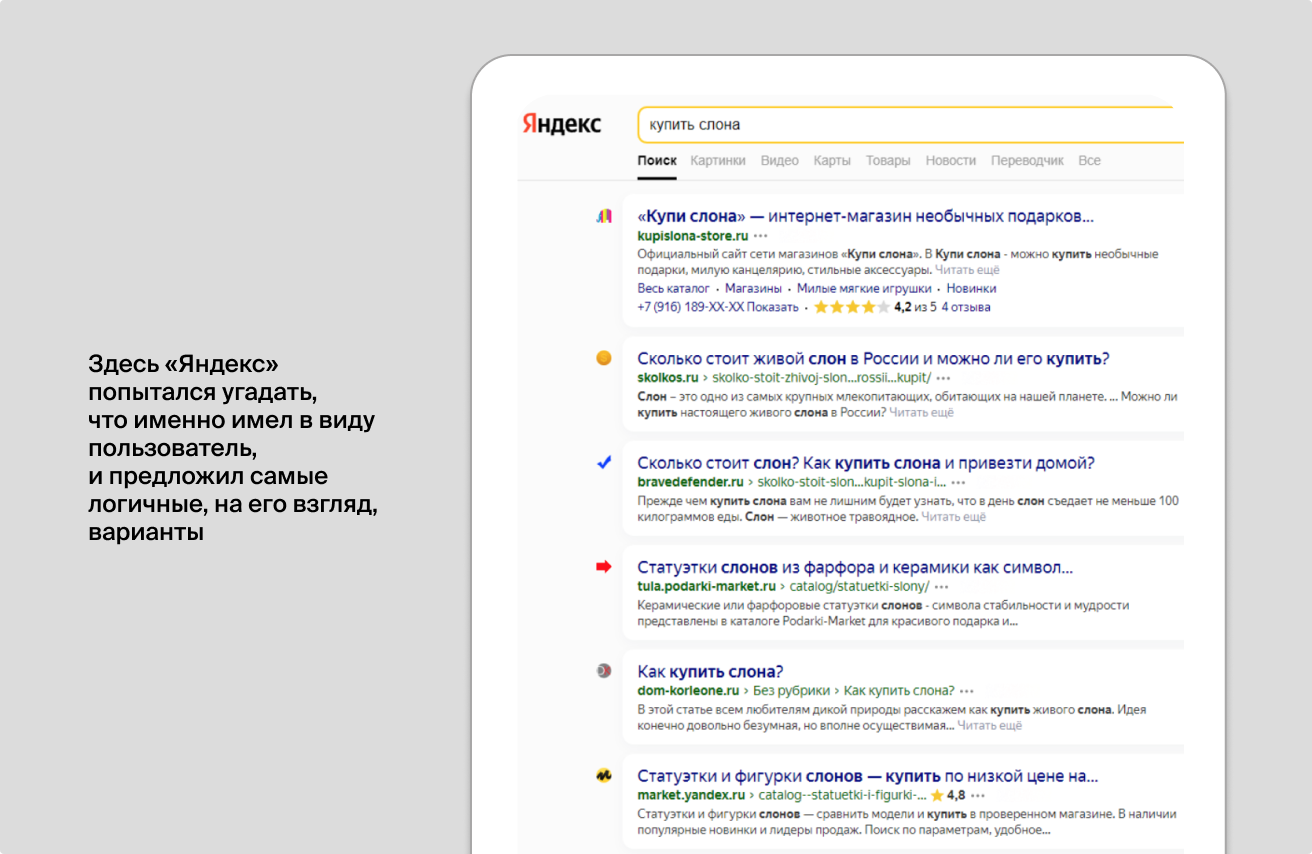Click the blue checkmark bravedefender.ru favicon
Image resolution: width=1312 pixels, height=854 pixels.
coord(604,463)
